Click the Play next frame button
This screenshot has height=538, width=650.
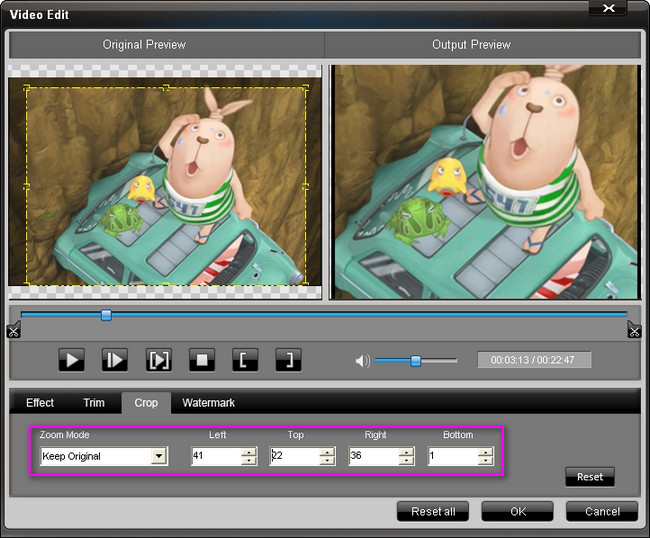point(115,360)
